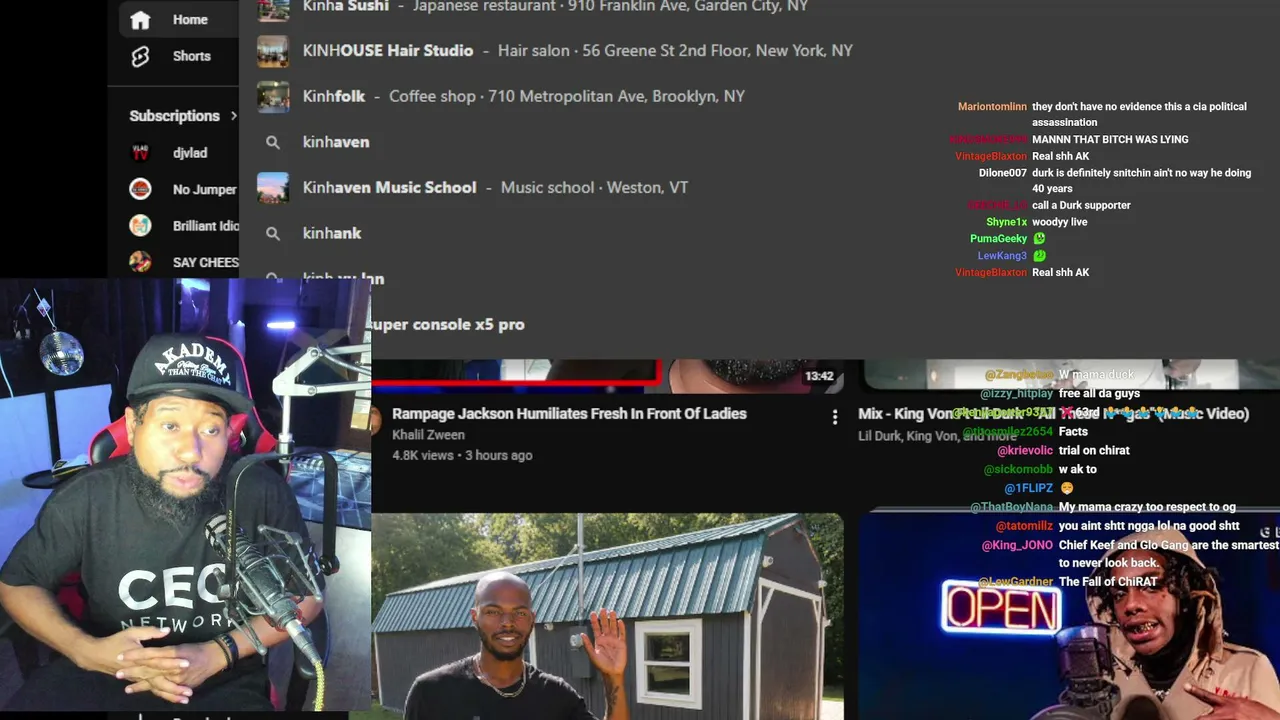The width and height of the screenshot is (1280, 720).
Task: Click chat message 'The Fall of ChiRAT'
Action: click(1108, 582)
